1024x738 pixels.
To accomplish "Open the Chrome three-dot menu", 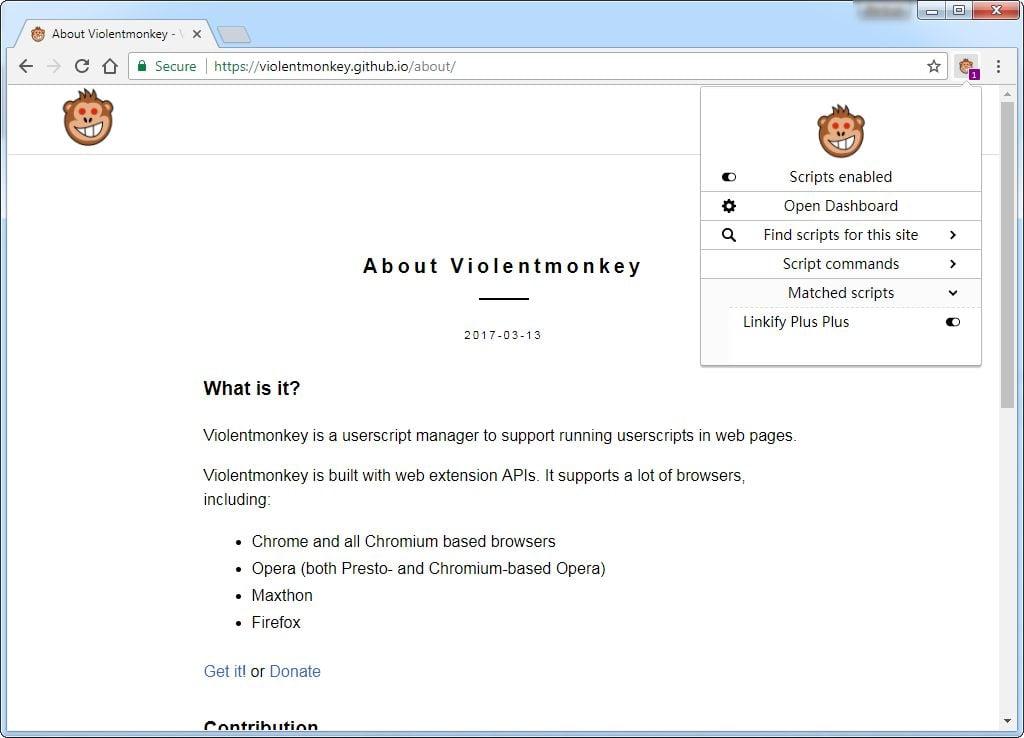I will [999, 66].
